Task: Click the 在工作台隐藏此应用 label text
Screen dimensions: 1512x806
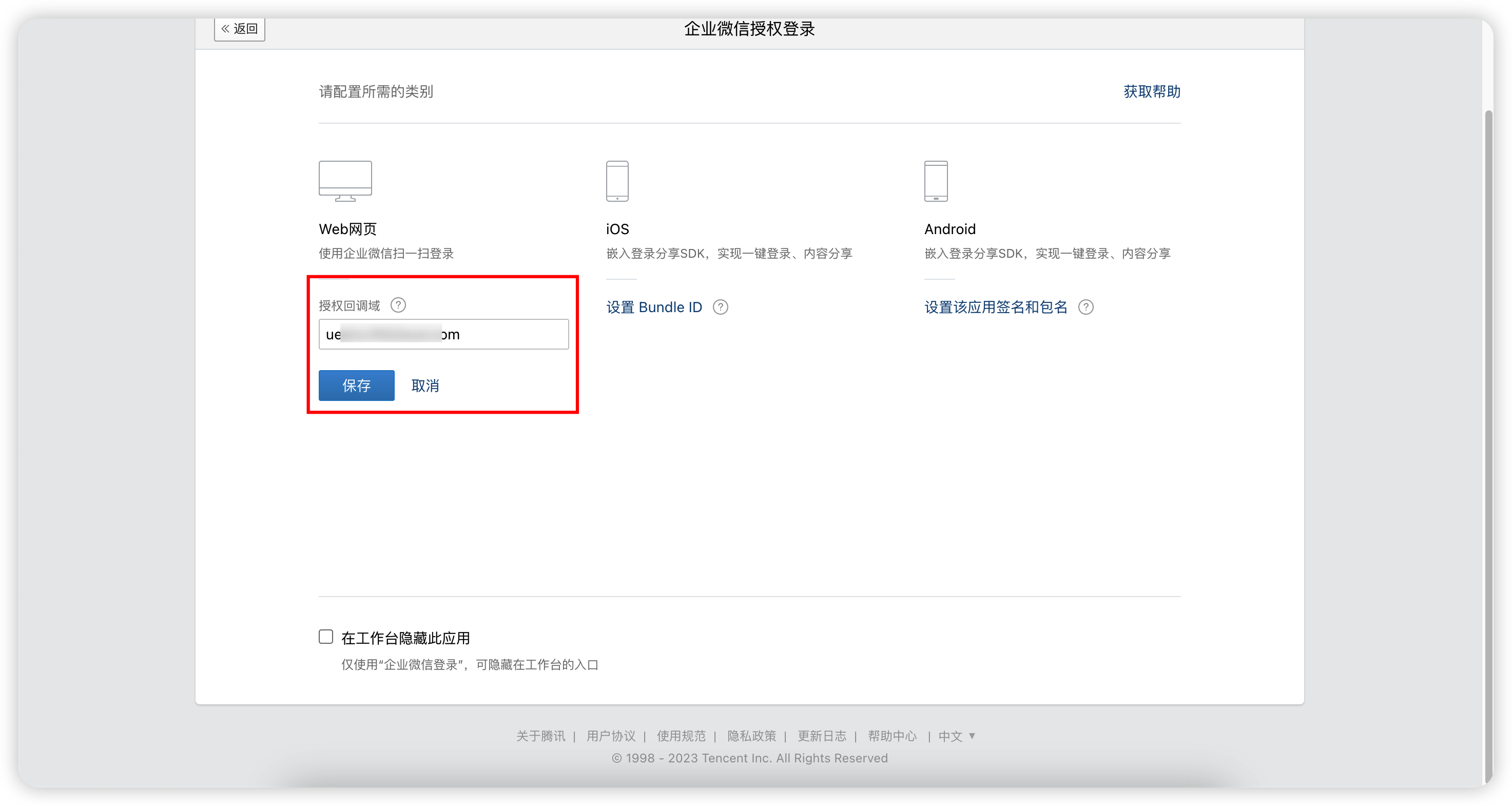Action: pos(405,638)
